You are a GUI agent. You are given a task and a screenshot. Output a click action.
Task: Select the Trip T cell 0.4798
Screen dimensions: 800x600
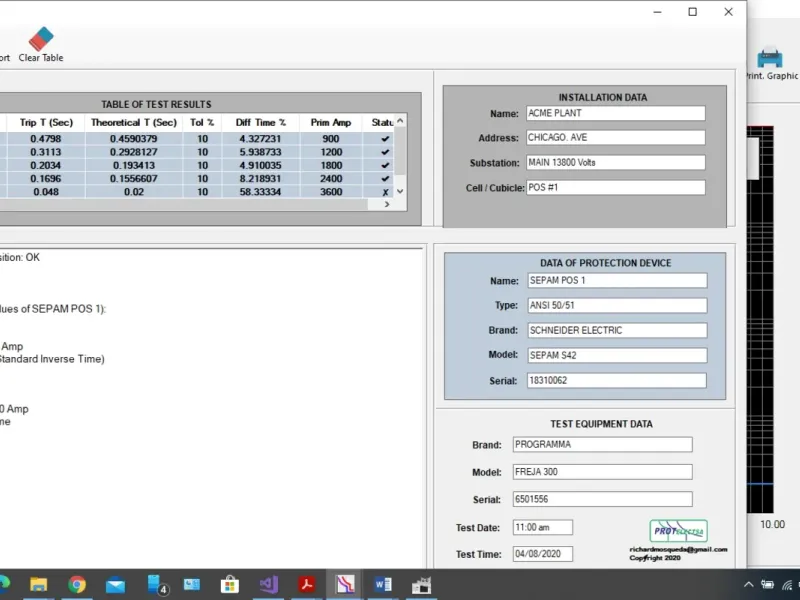46,139
